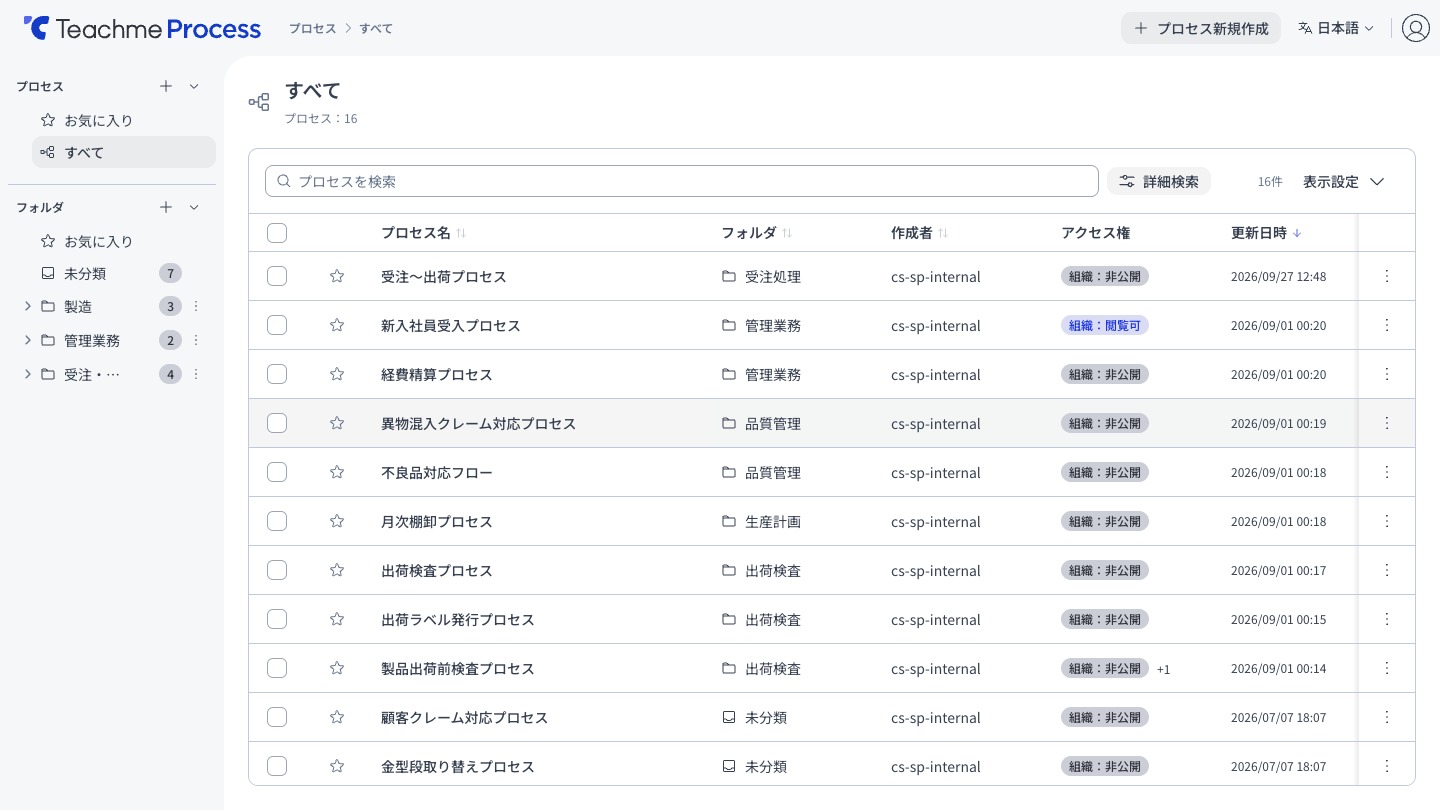Star the 月次棚卸プロセス row
Image resolution: width=1440 pixels, height=810 pixels.
coord(337,521)
